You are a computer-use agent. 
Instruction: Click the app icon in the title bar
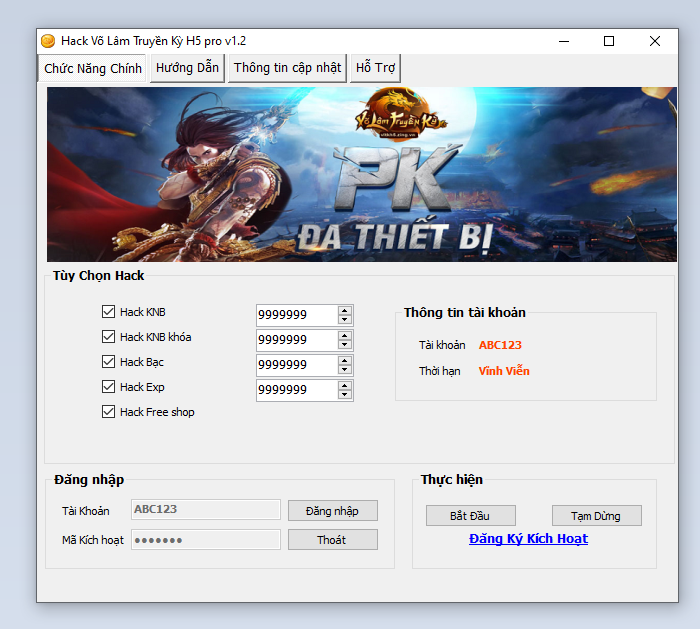tap(47, 41)
